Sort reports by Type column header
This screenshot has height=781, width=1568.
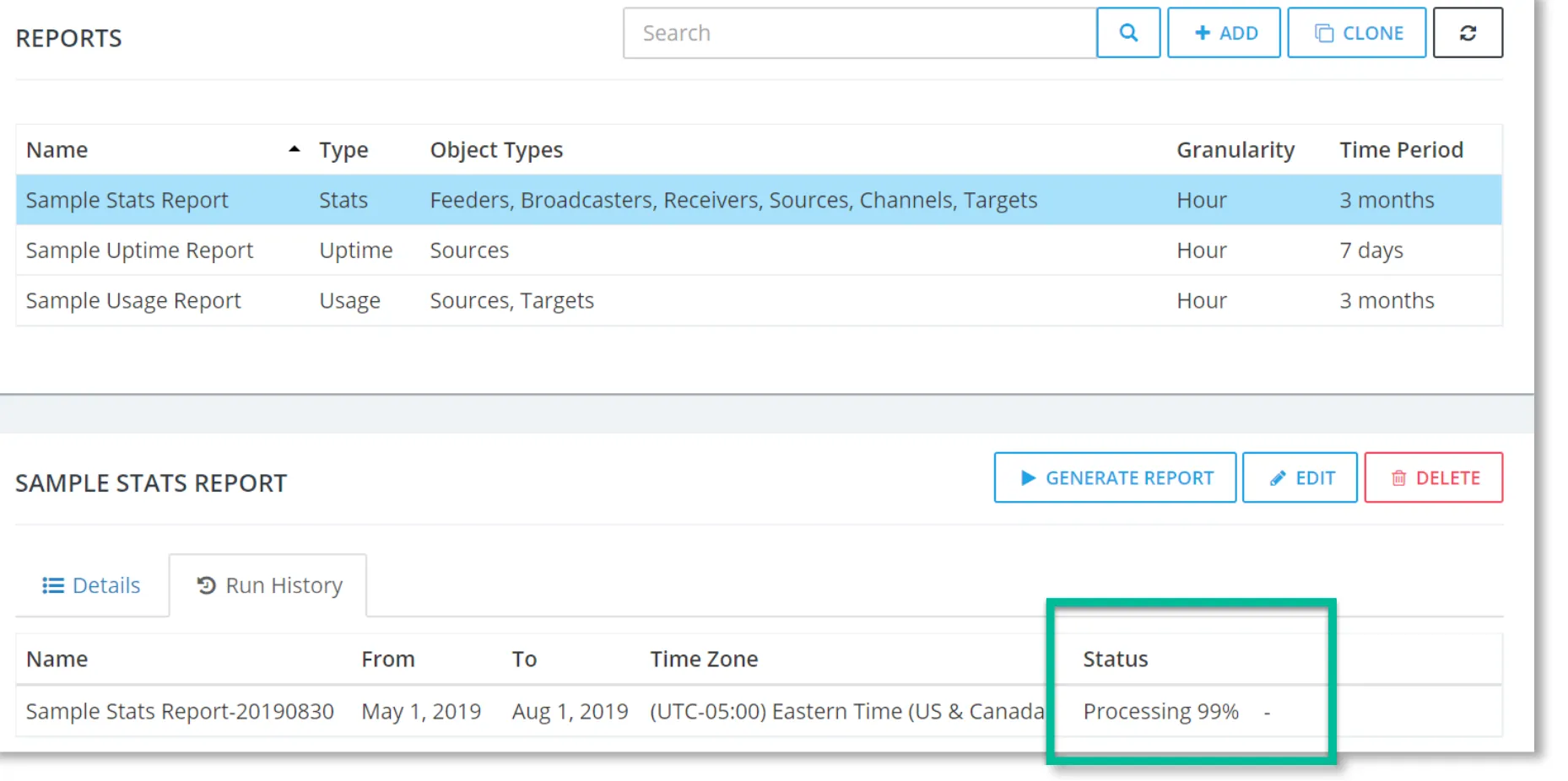(343, 150)
